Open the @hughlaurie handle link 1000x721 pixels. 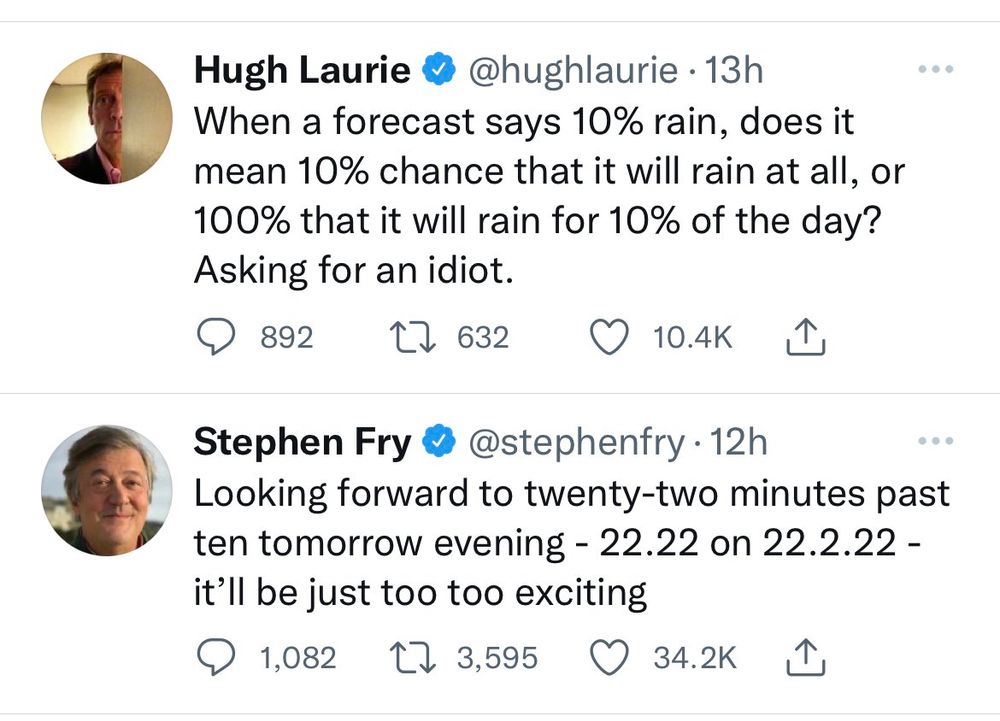[573, 70]
